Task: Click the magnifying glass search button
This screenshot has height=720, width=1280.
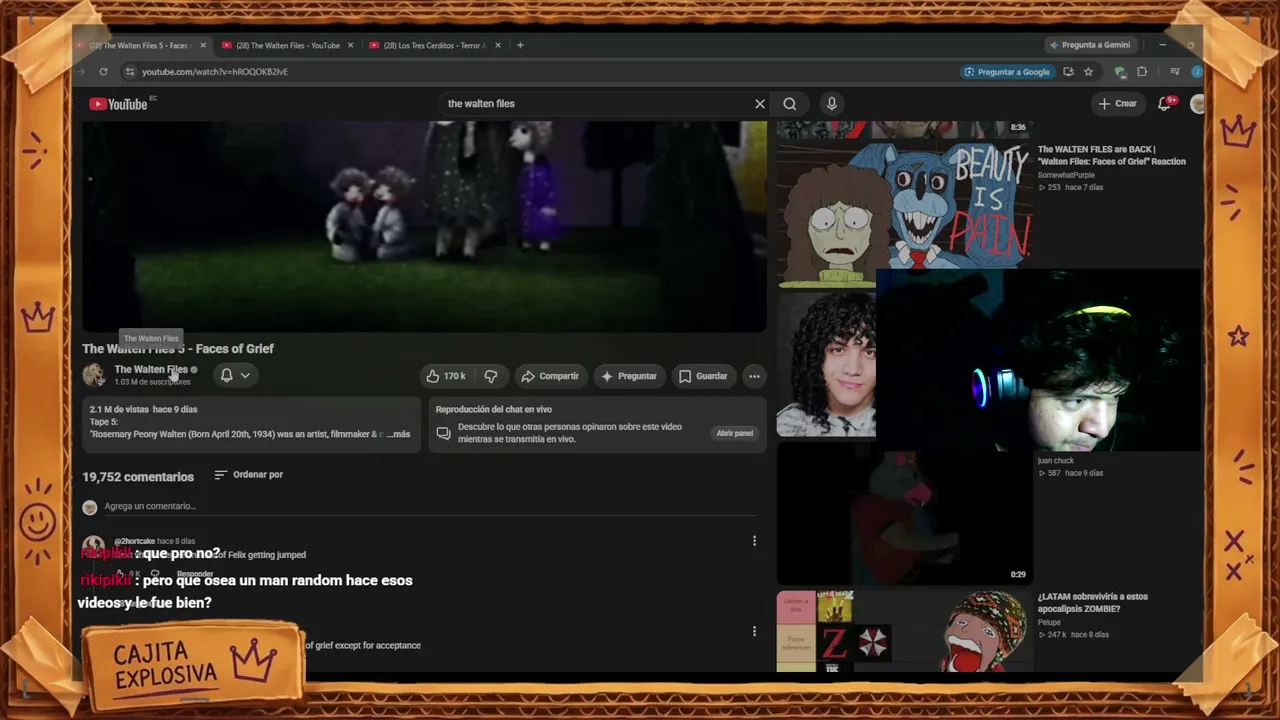Action: [x=790, y=104]
